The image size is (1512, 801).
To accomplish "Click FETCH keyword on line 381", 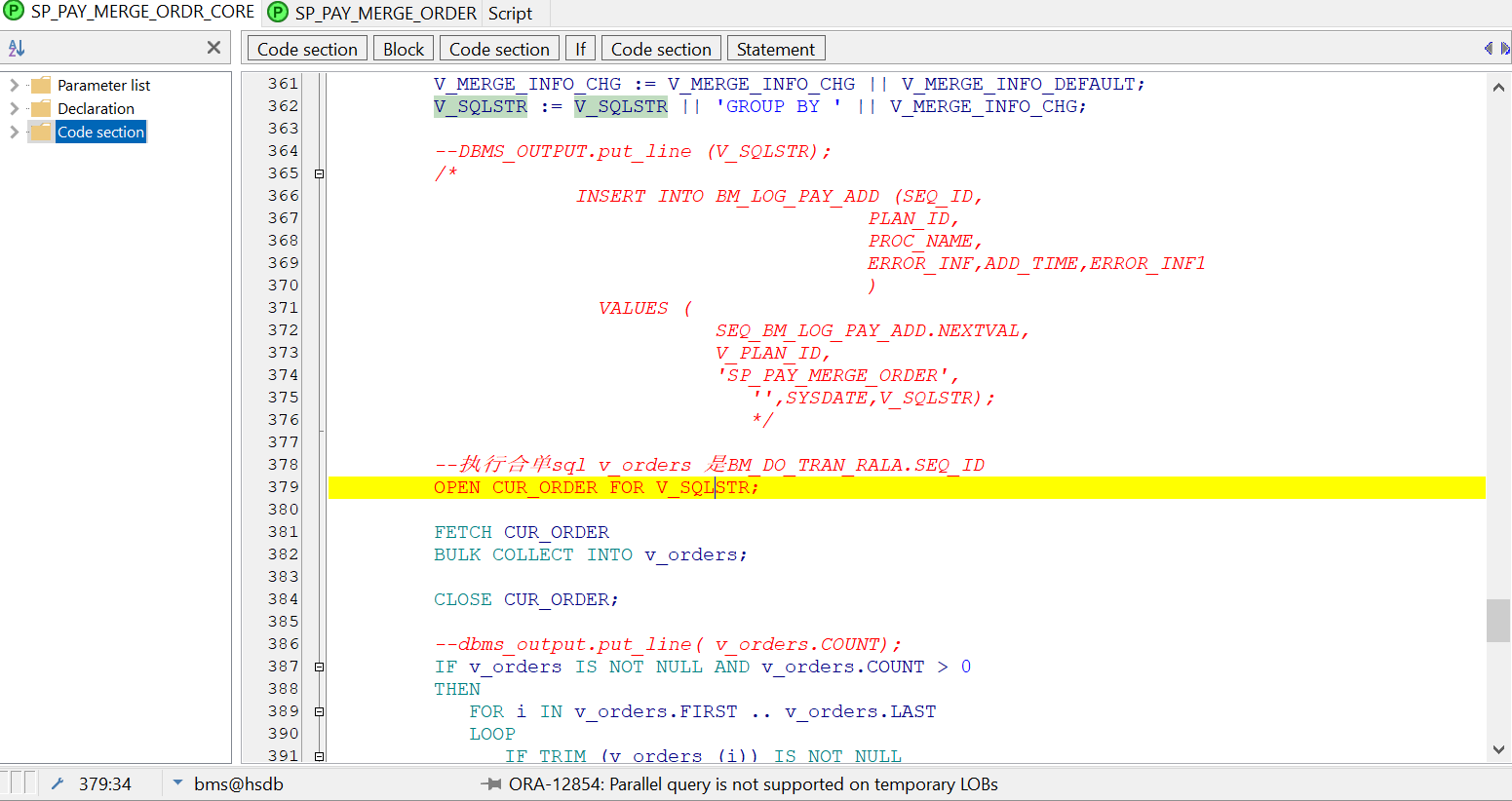I will pyautogui.click(x=463, y=532).
